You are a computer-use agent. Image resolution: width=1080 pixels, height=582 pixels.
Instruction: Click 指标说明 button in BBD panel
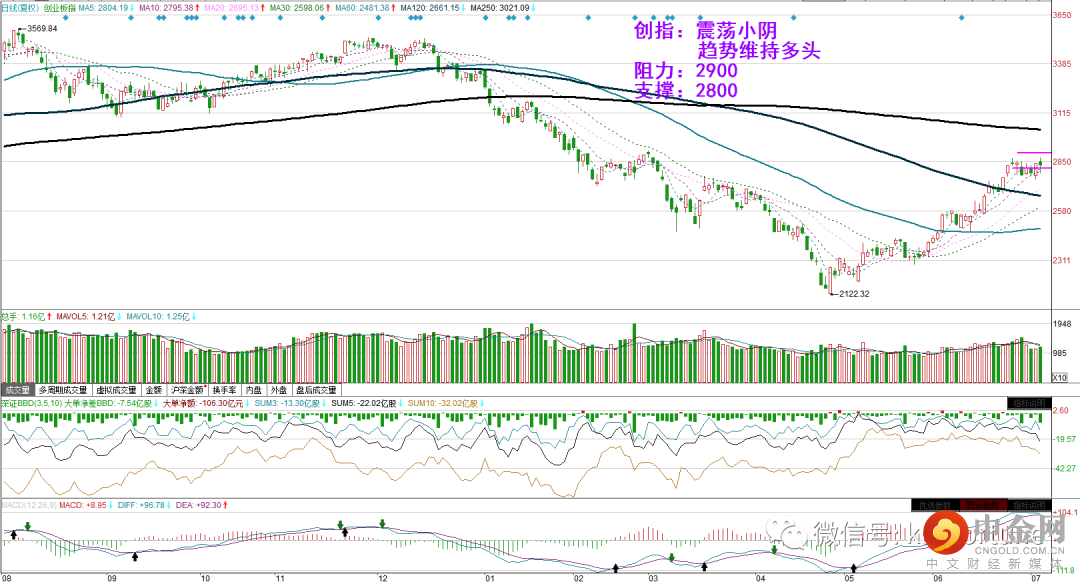1029,403
